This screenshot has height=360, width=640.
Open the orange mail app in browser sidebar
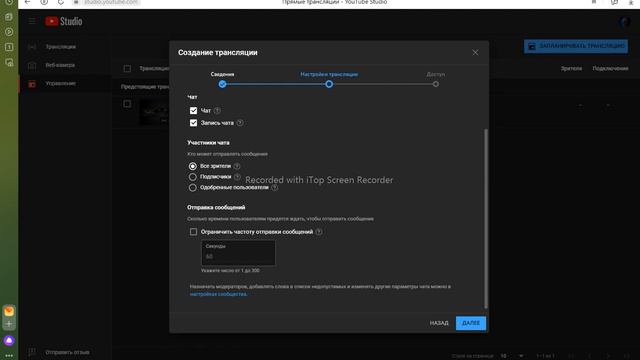pyautogui.click(x=9, y=311)
